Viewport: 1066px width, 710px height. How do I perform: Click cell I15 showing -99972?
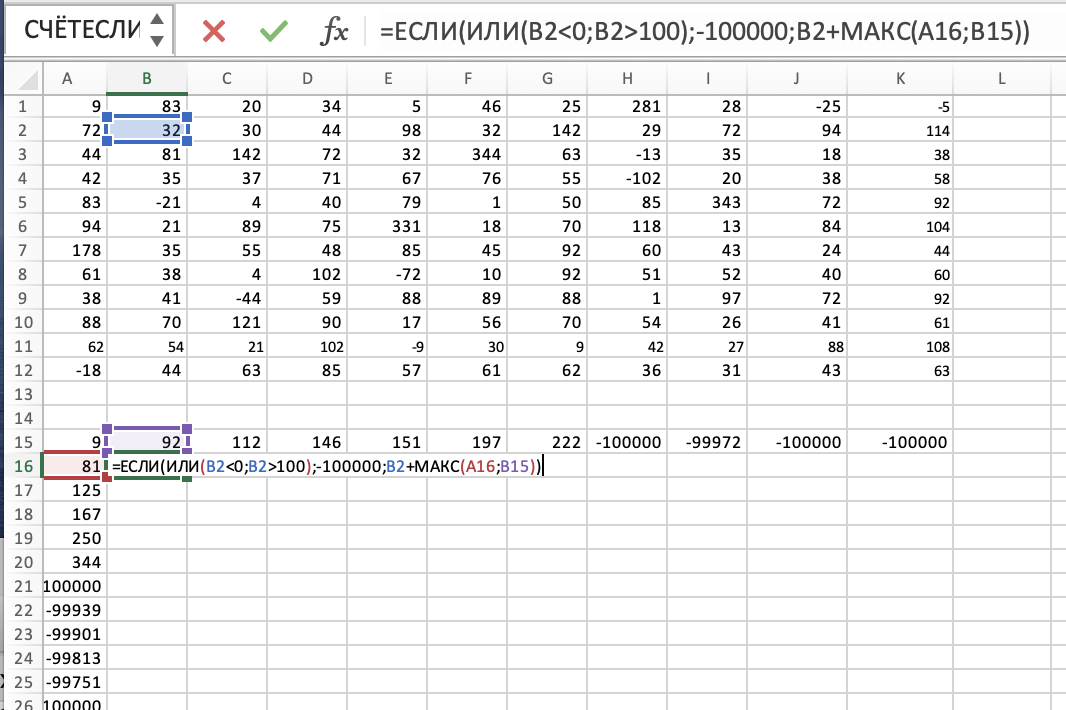click(x=707, y=442)
